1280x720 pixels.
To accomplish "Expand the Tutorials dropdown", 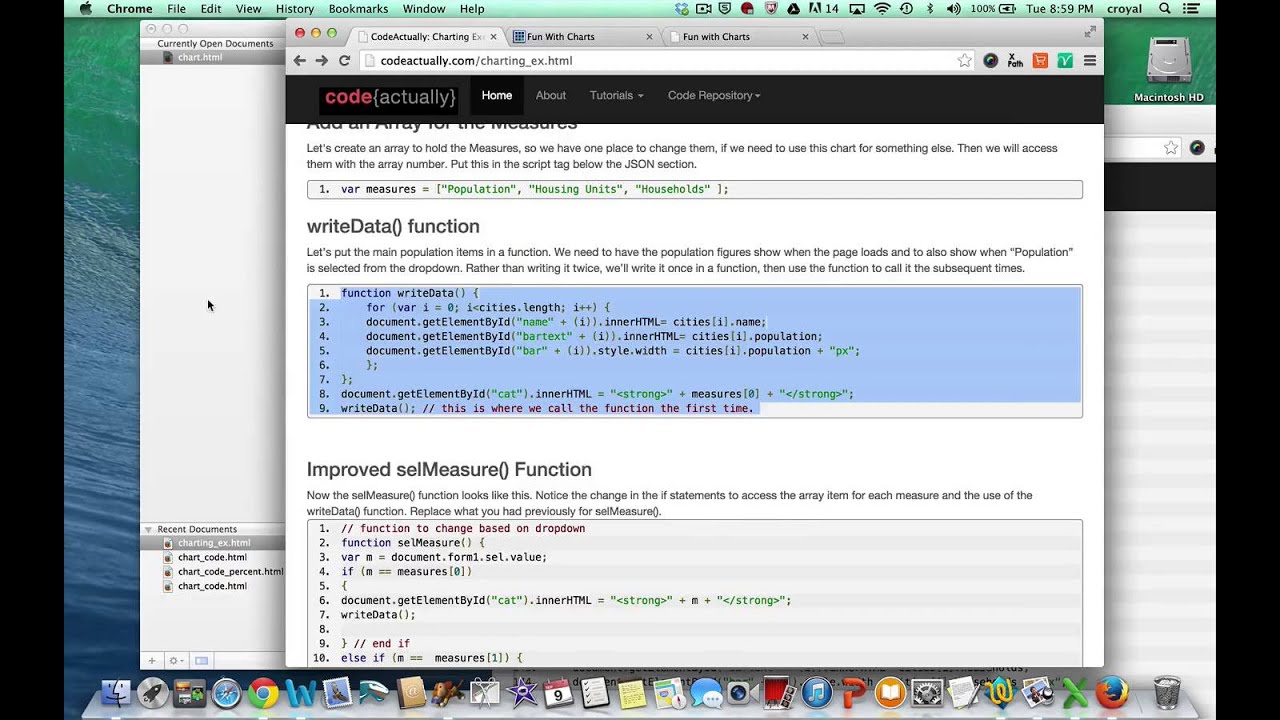I will pos(616,95).
